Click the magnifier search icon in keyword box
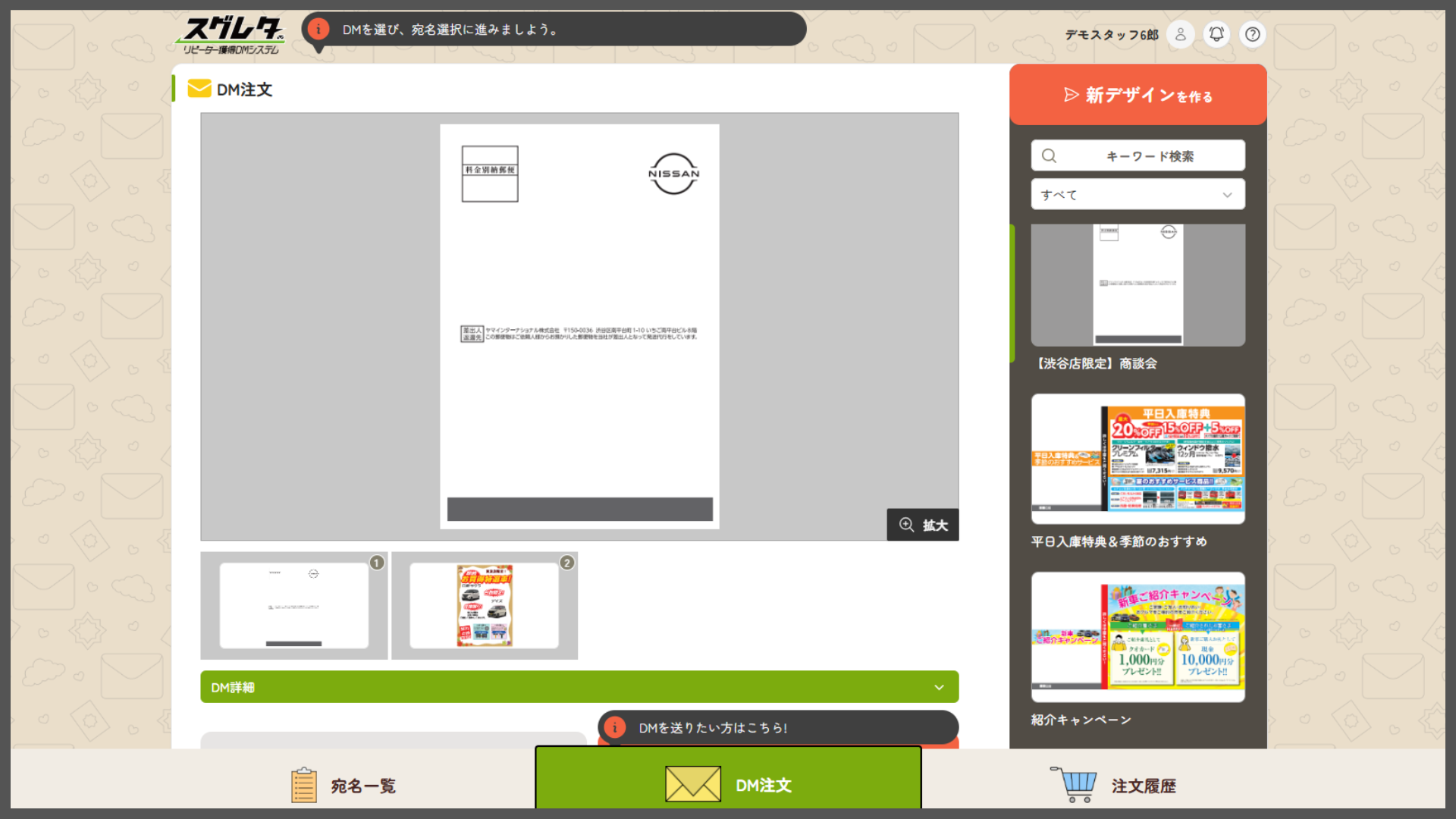1456x819 pixels. point(1050,155)
